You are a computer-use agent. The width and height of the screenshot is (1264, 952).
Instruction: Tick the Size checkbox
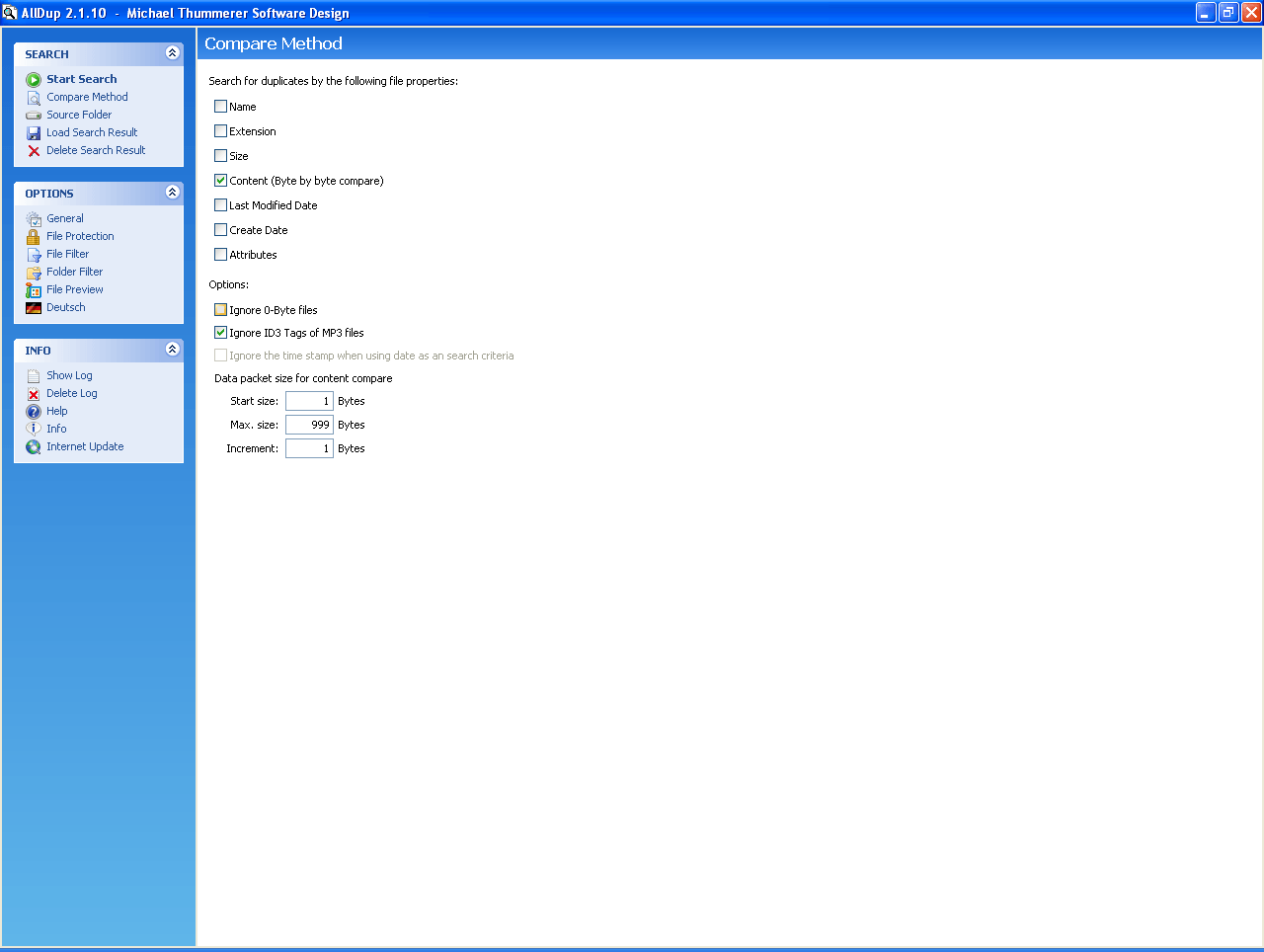(x=221, y=156)
